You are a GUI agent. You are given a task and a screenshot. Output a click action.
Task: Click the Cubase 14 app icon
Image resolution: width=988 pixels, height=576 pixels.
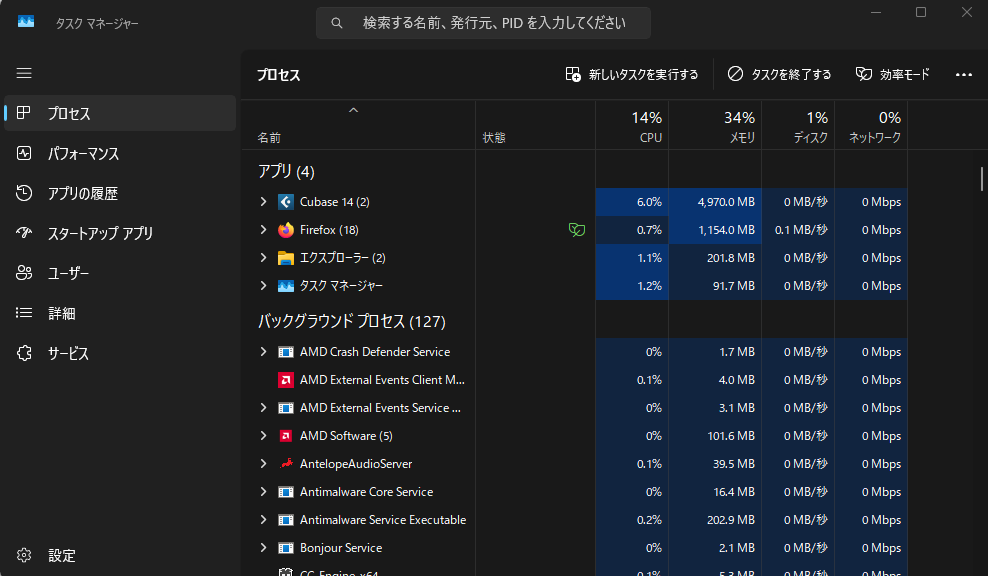coord(286,202)
